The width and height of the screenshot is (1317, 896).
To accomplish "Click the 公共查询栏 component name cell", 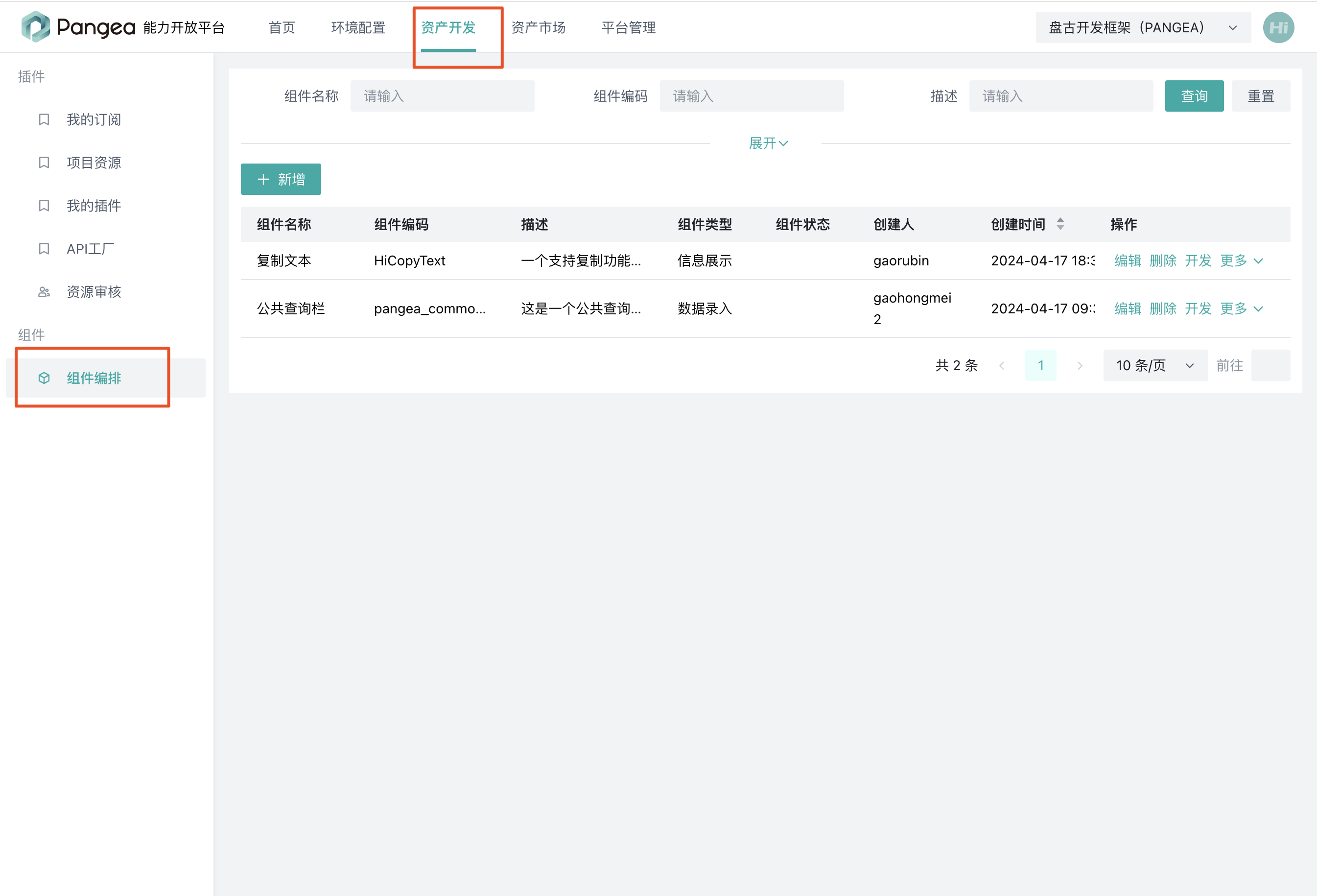I will (291, 308).
